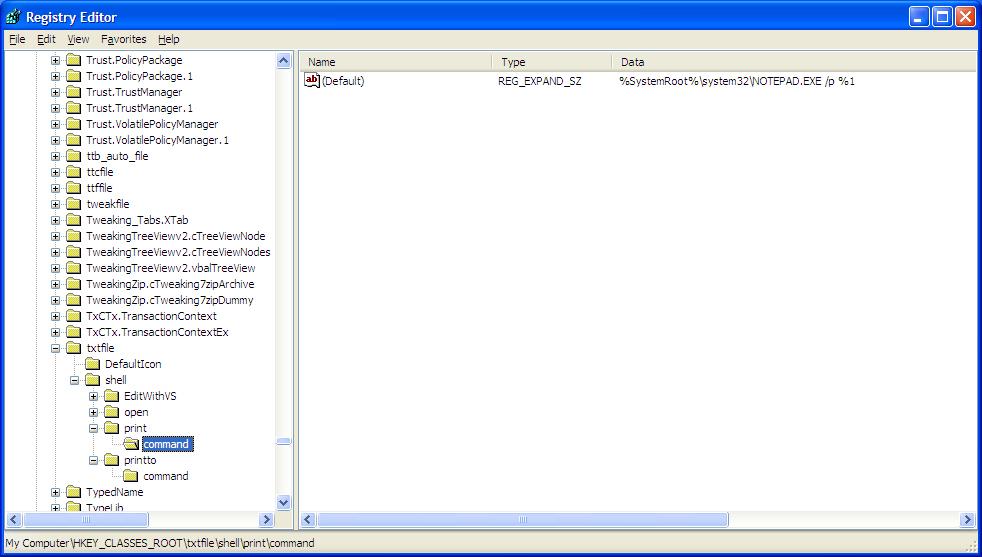Select the command key under printto

[165, 476]
